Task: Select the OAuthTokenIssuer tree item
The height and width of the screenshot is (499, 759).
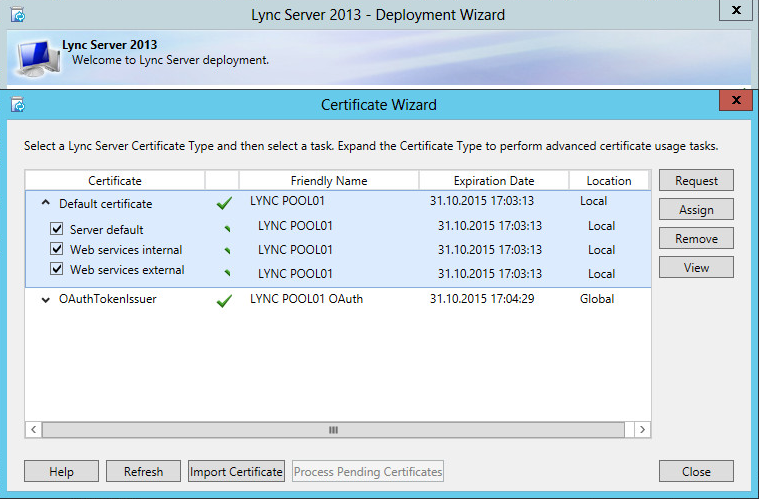Action: pyautogui.click(x=107, y=299)
